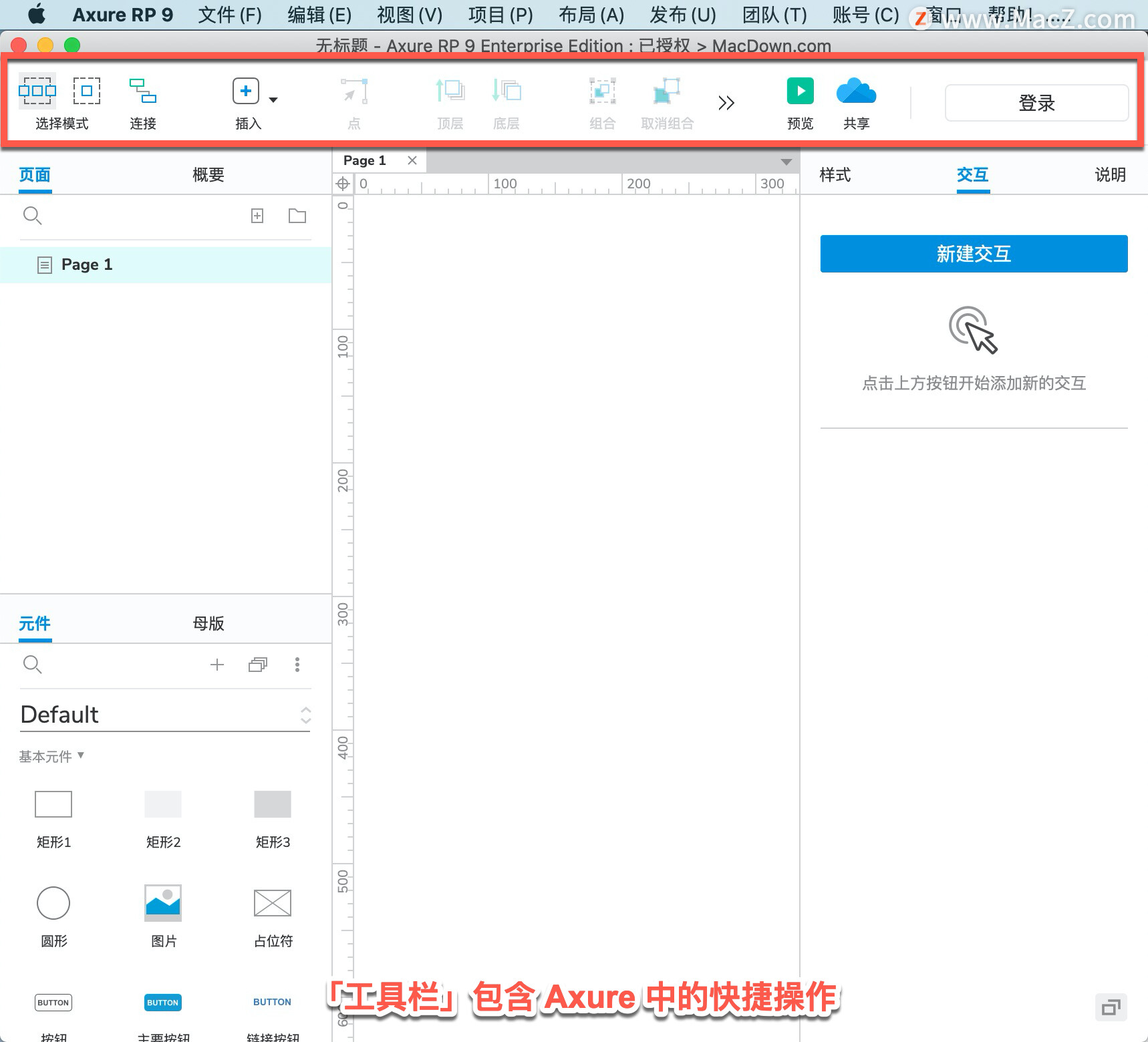1148x1042 pixels.
Task: Click the add folder icon
Action: click(x=297, y=216)
